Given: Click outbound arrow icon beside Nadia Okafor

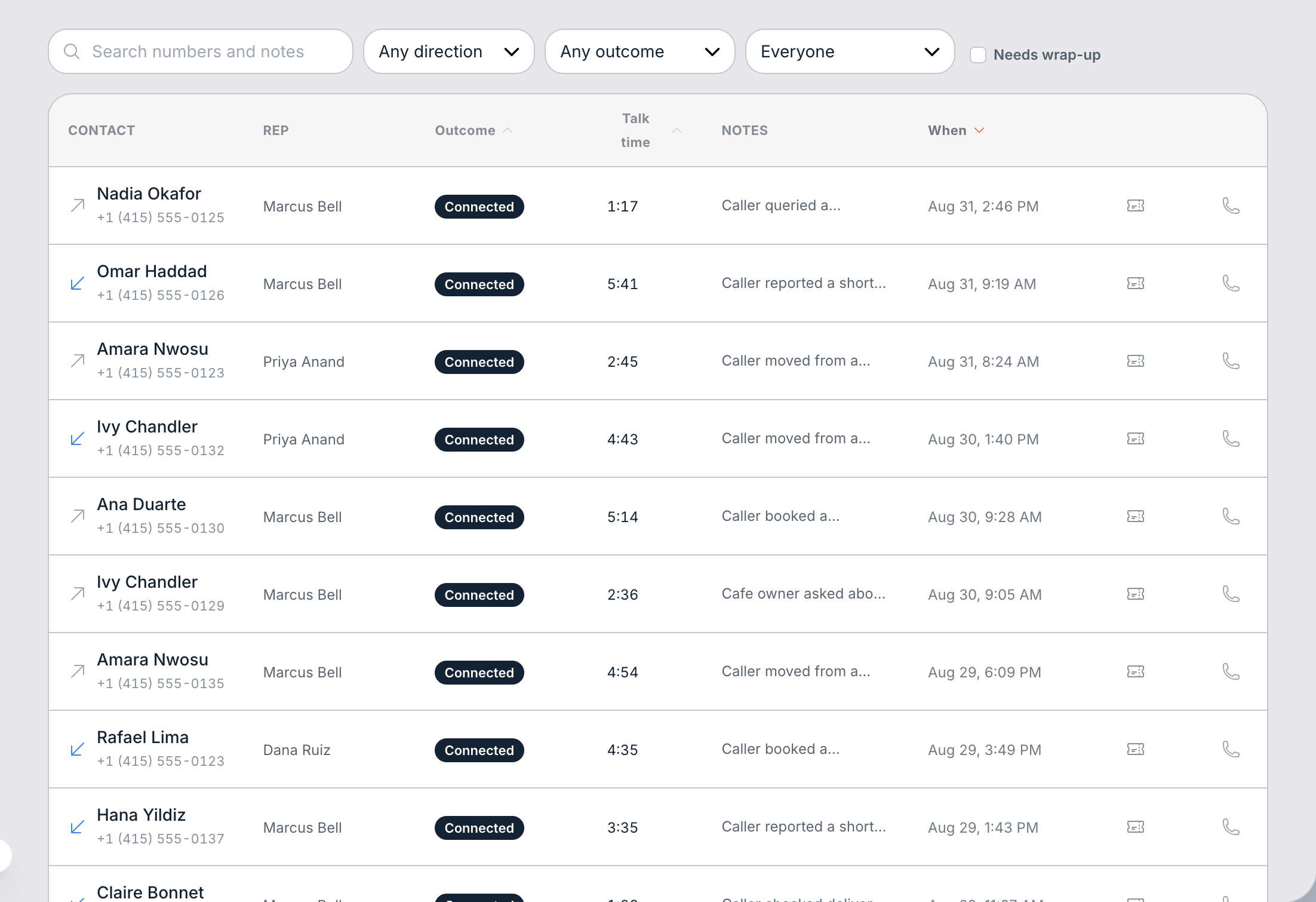Looking at the screenshot, I should pyautogui.click(x=78, y=205).
